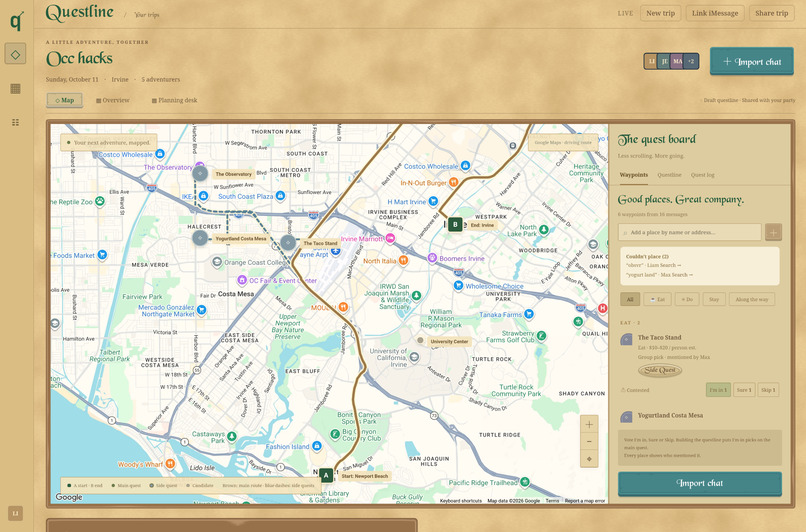Filter waypoints by Eat
This screenshot has height=532, width=806.
pyautogui.click(x=657, y=299)
